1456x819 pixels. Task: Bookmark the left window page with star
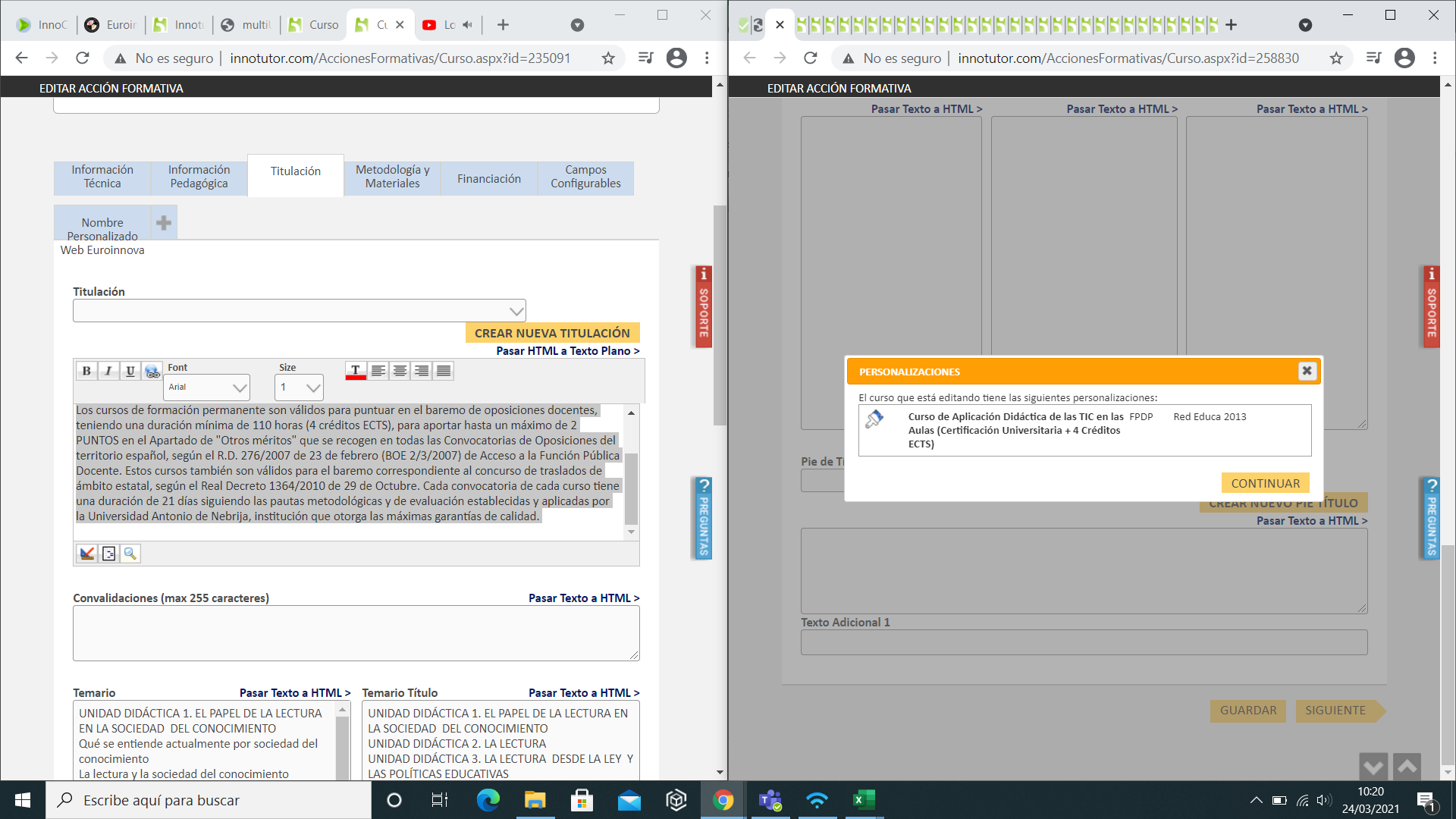[608, 58]
